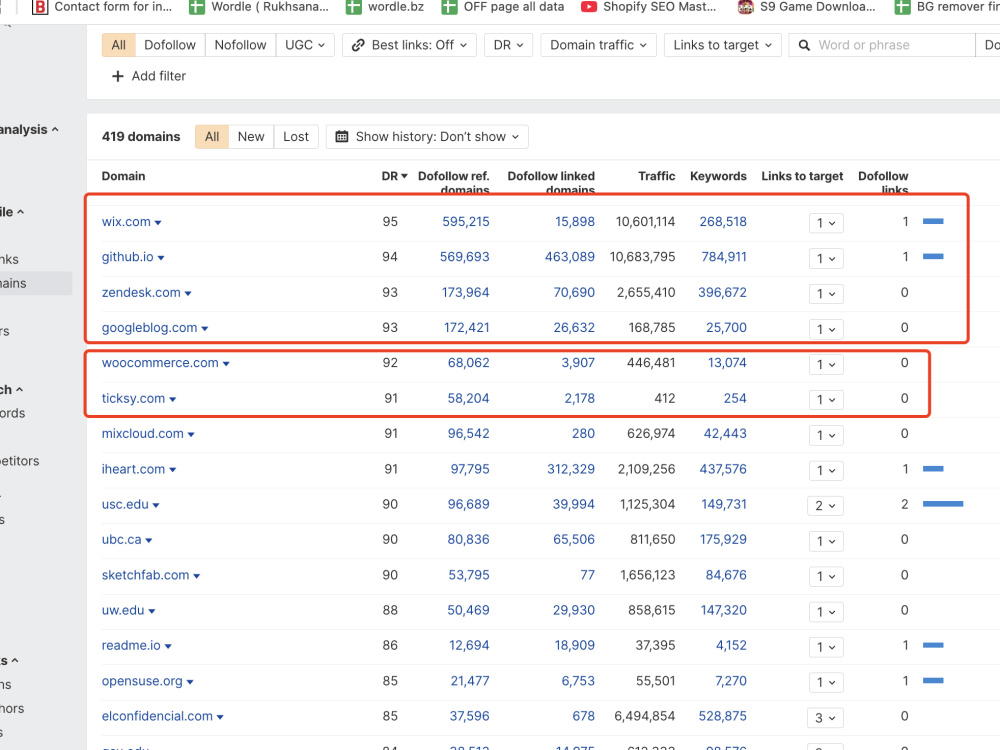The height and width of the screenshot is (750, 1000).
Task: Select the Nofollow filter
Action: [x=240, y=45]
